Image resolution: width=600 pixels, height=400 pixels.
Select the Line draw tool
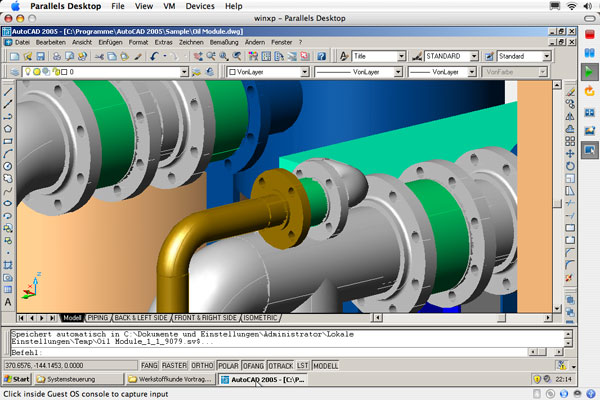[x=8, y=91]
